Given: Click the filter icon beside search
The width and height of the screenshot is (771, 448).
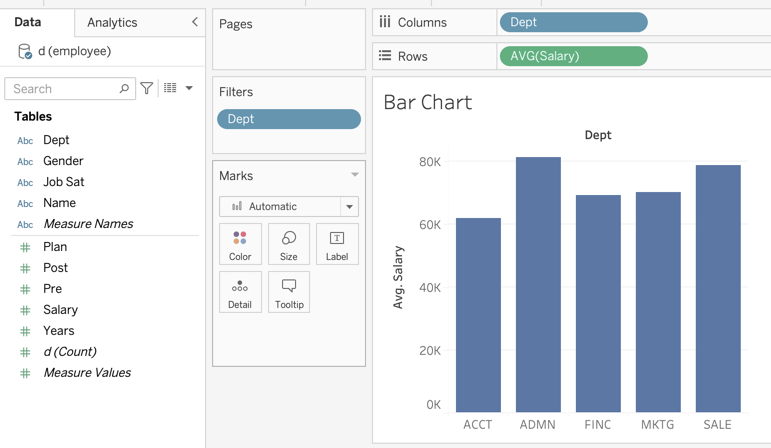Looking at the screenshot, I should click(147, 89).
